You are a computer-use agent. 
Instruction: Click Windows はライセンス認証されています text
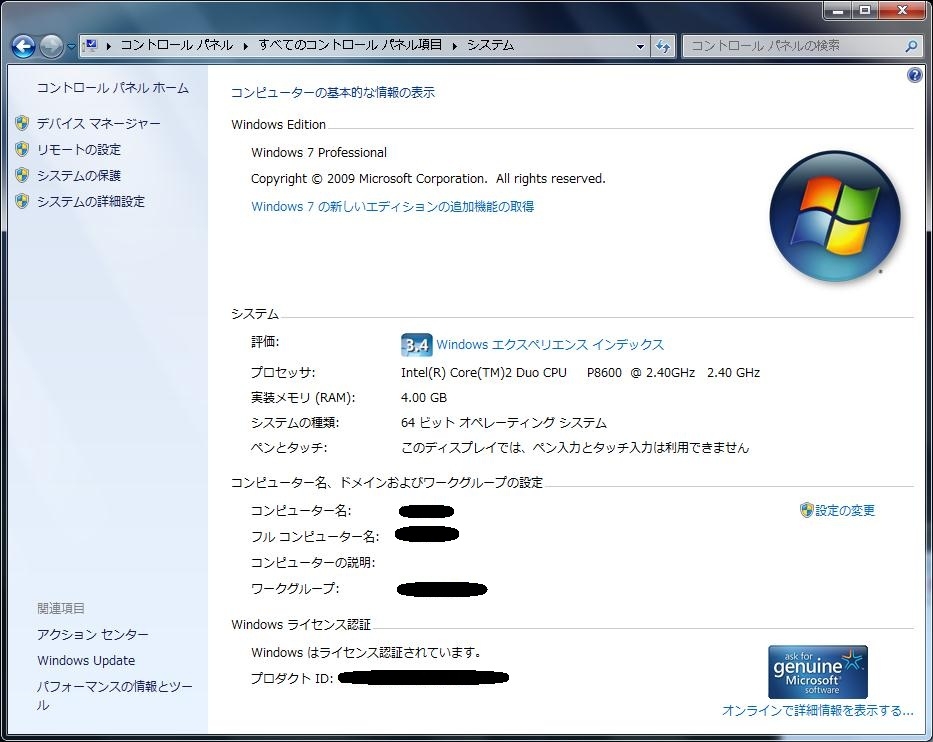[367, 652]
